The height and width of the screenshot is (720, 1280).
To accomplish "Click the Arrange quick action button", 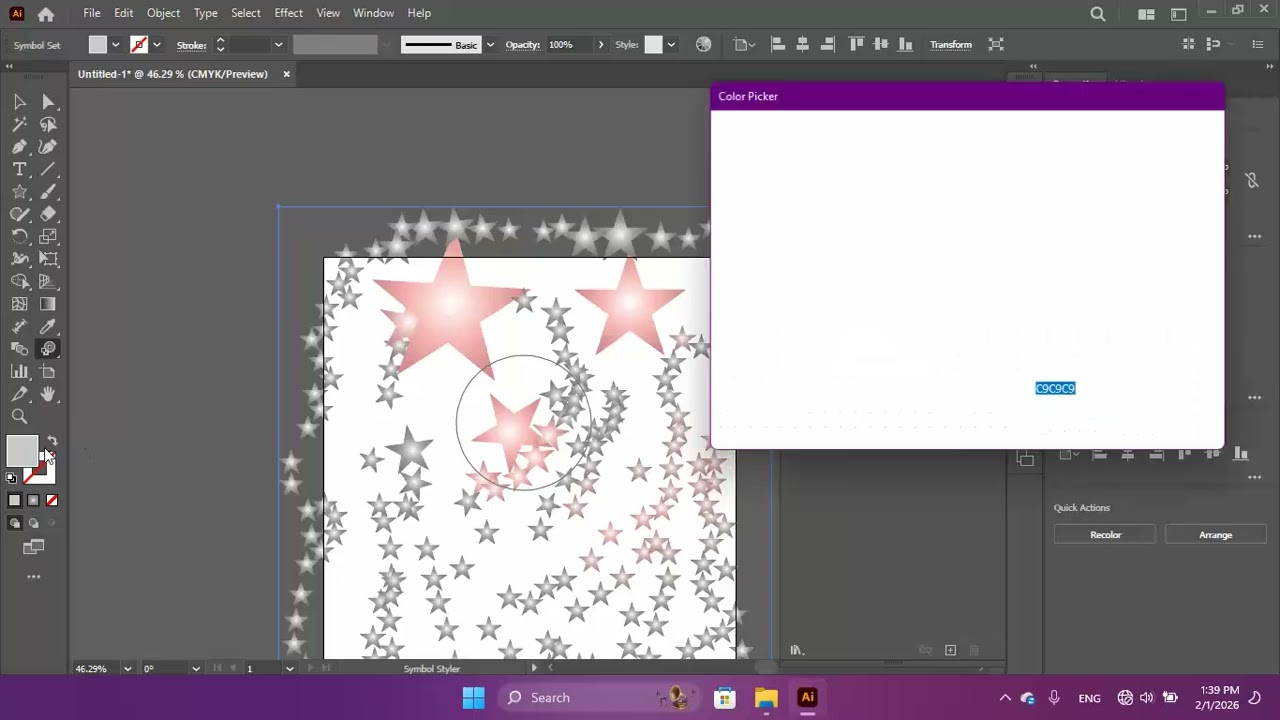I will pos(1215,535).
